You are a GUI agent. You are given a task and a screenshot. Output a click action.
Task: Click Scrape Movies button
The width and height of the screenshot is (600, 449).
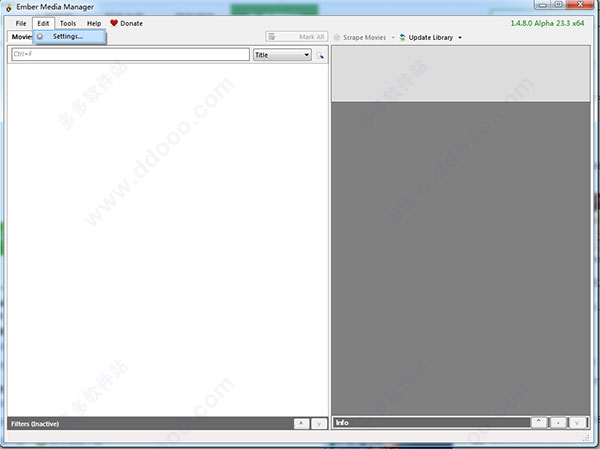(x=360, y=38)
